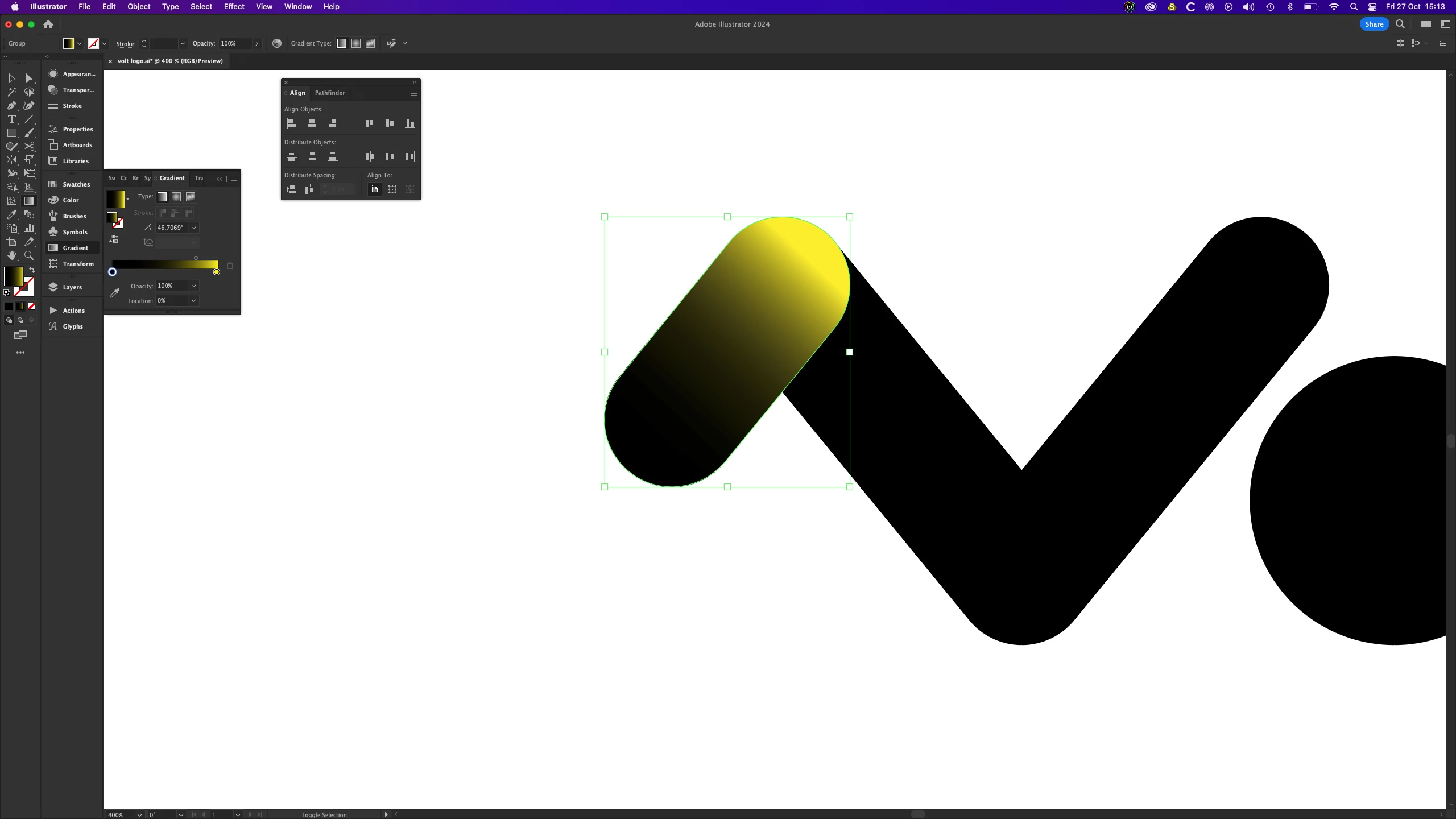Select the Type tool
Image resolution: width=1456 pixels, height=819 pixels.
click(11, 119)
